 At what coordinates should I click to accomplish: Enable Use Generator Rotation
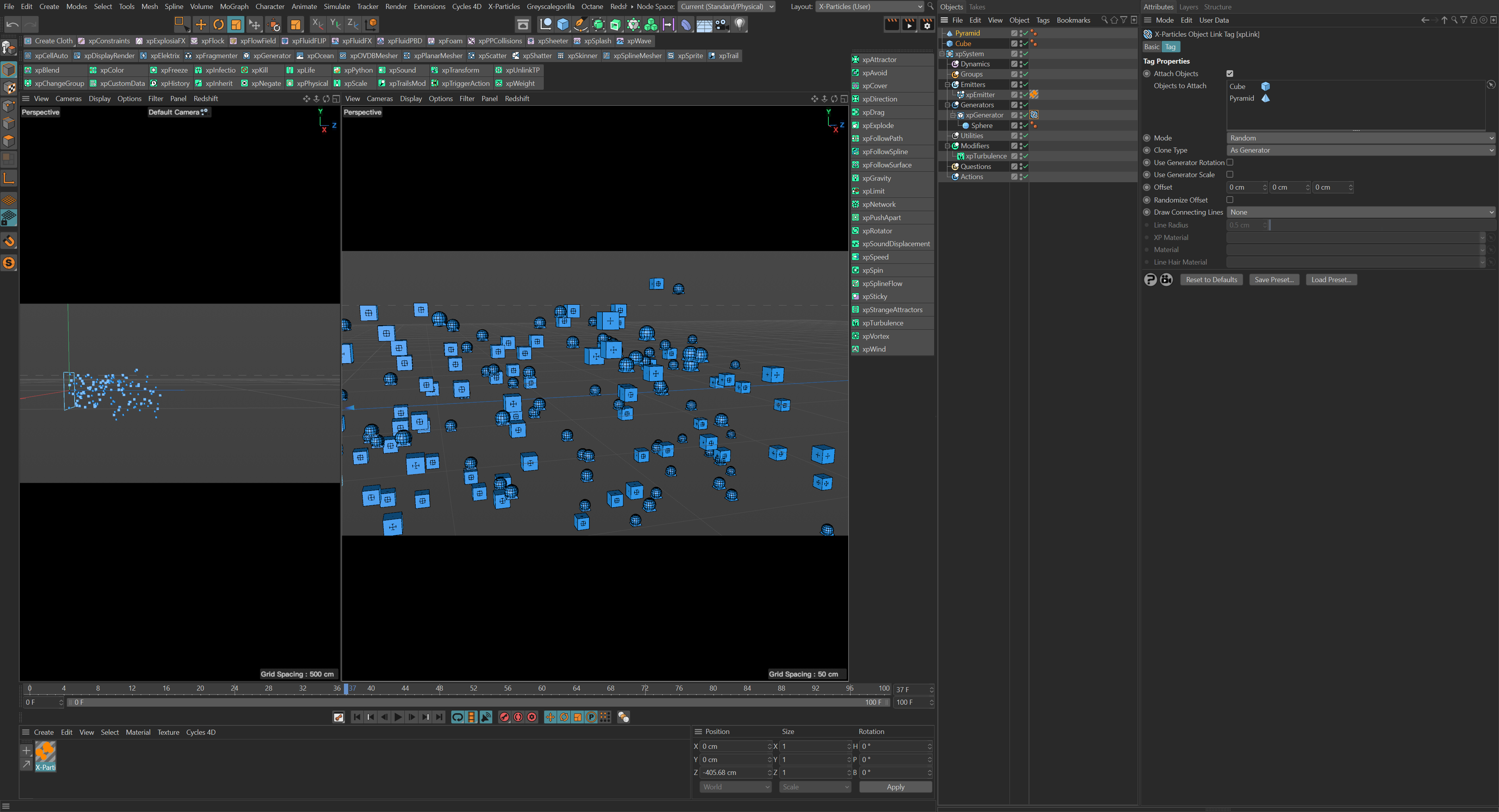(x=1230, y=163)
